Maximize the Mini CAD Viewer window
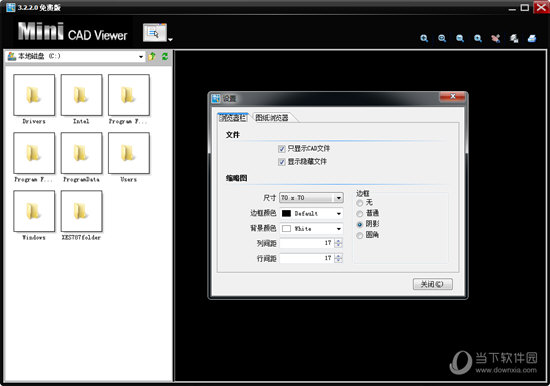The width and height of the screenshot is (550, 386). [525, 7]
